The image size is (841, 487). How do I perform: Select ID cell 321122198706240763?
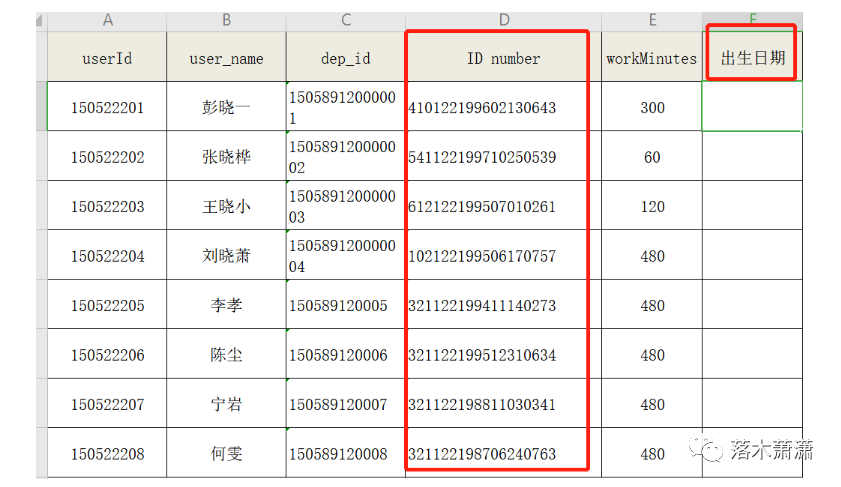coord(503,453)
